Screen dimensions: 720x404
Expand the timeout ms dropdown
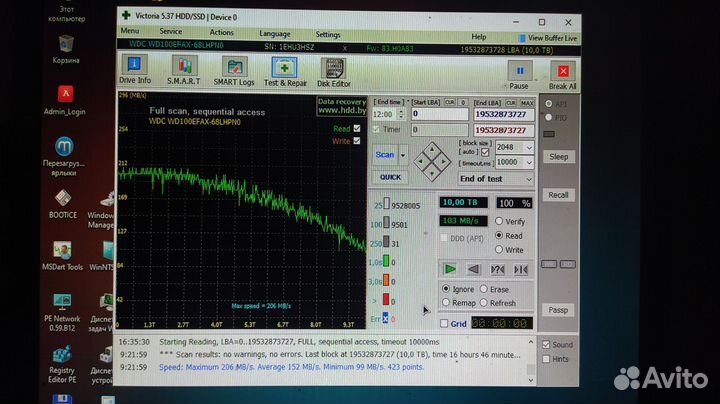[528, 162]
